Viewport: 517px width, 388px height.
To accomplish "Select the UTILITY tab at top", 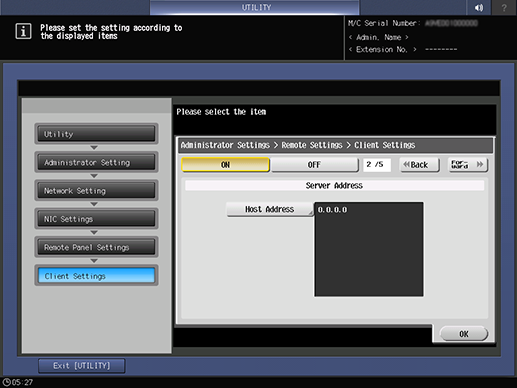I will click(255, 7).
